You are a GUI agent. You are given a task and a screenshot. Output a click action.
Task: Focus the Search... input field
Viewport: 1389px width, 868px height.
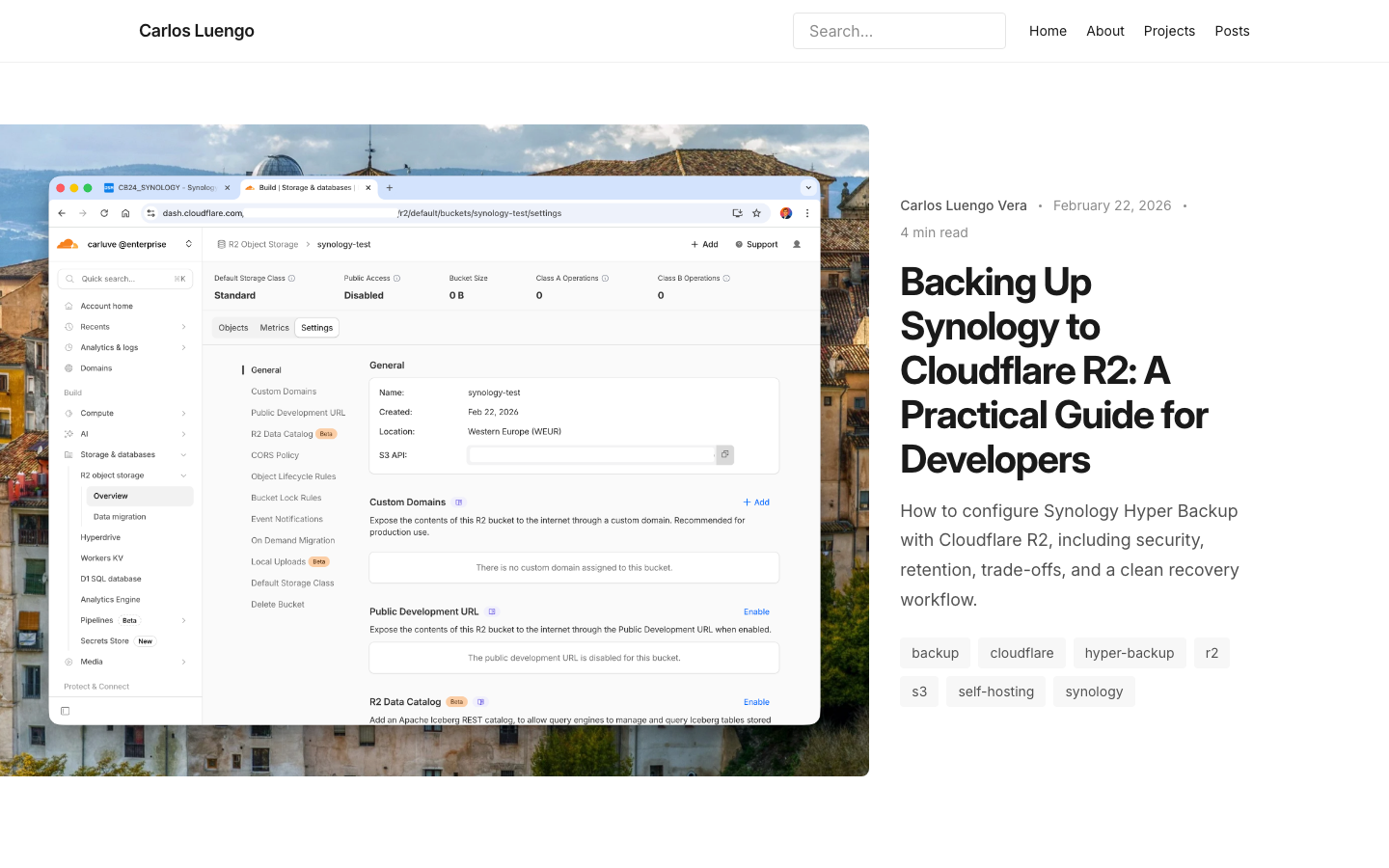(x=899, y=31)
